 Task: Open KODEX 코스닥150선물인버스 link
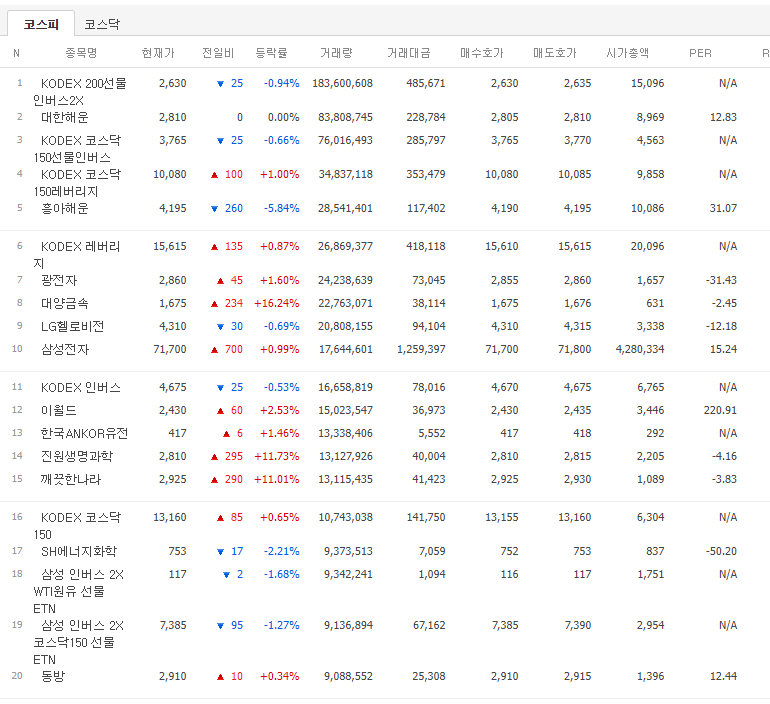click(x=77, y=149)
